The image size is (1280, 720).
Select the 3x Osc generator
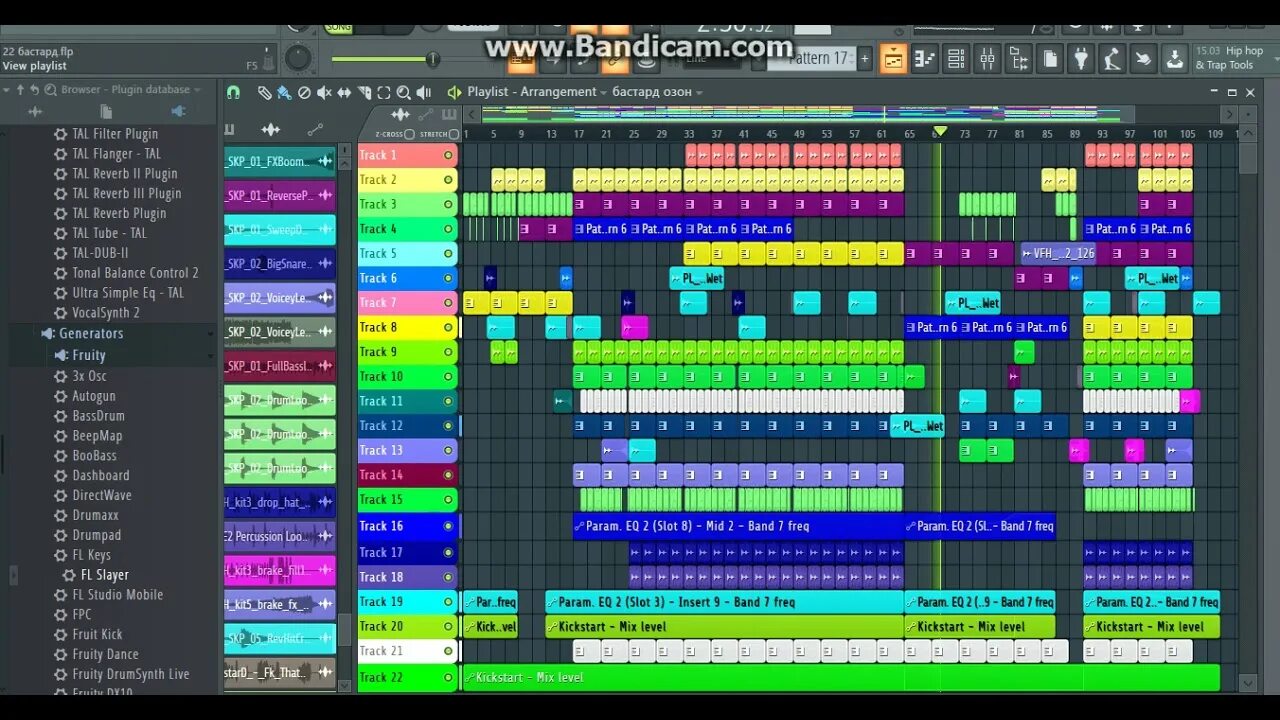pos(89,376)
